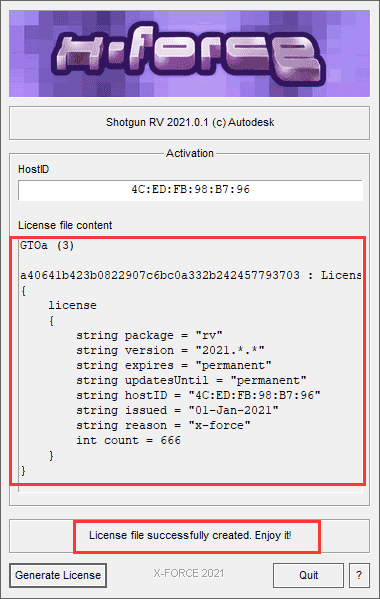The width and height of the screenshot is (380, 599).
Task: Click the updatesUntil line in the license
Action: pyautogui.click(x=191, y=380)
